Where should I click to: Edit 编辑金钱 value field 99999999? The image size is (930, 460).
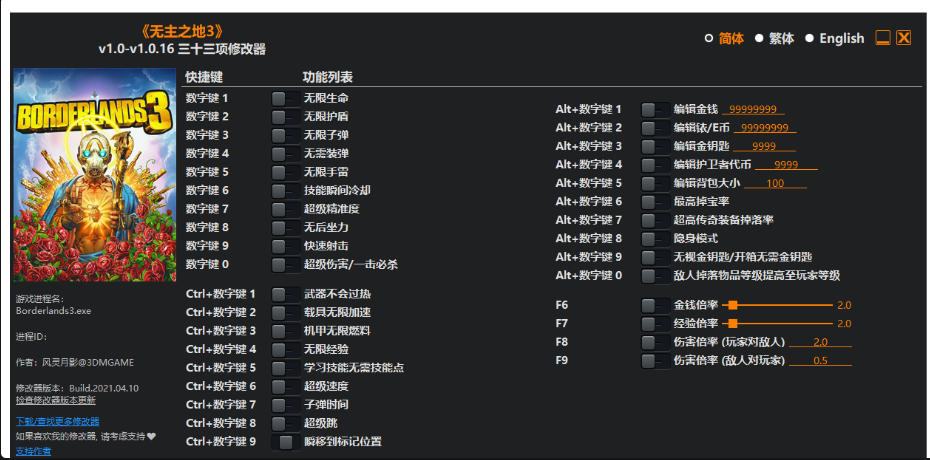tap(753, 110)
